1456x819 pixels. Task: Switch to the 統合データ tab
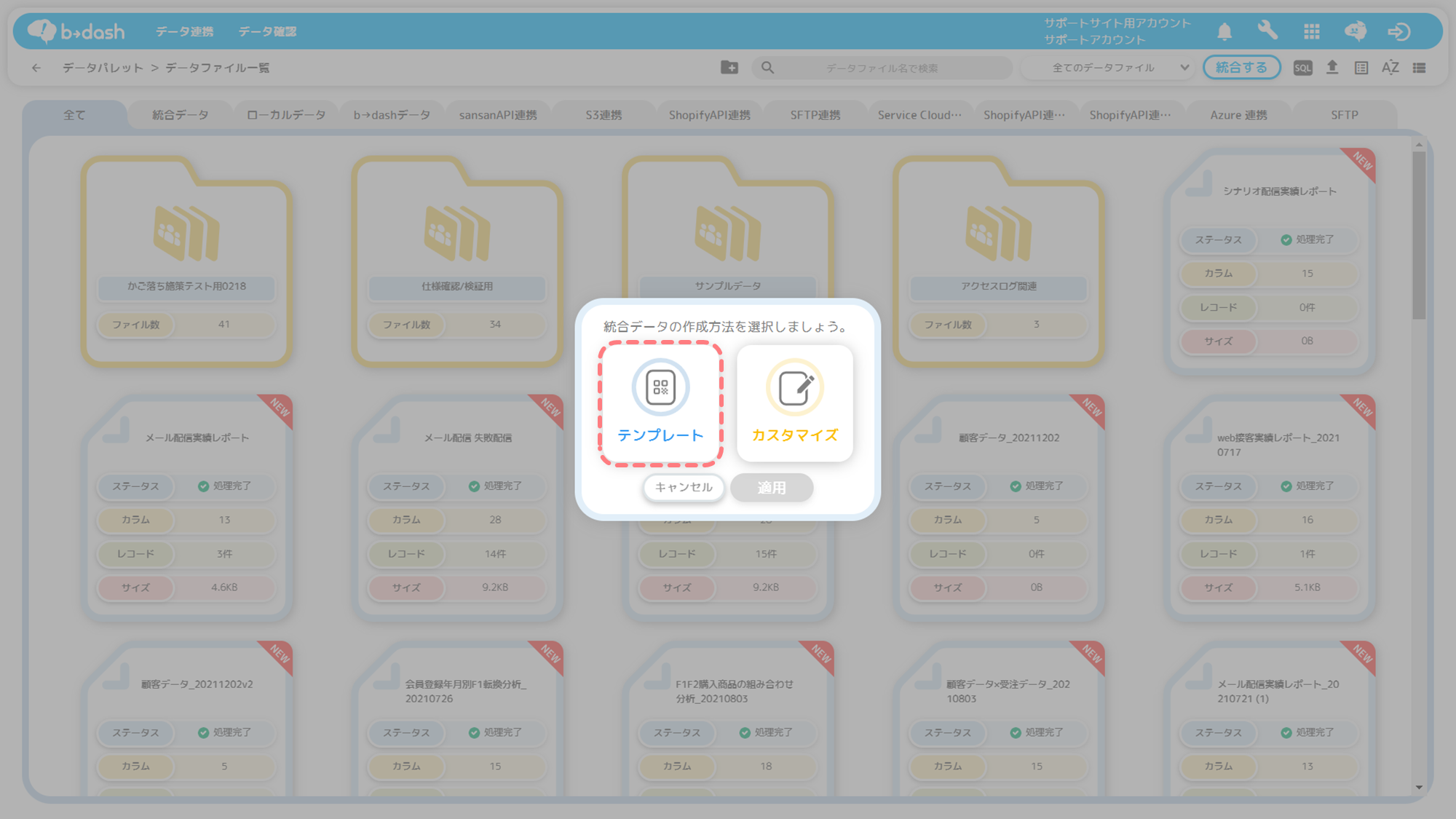(180, 115)
